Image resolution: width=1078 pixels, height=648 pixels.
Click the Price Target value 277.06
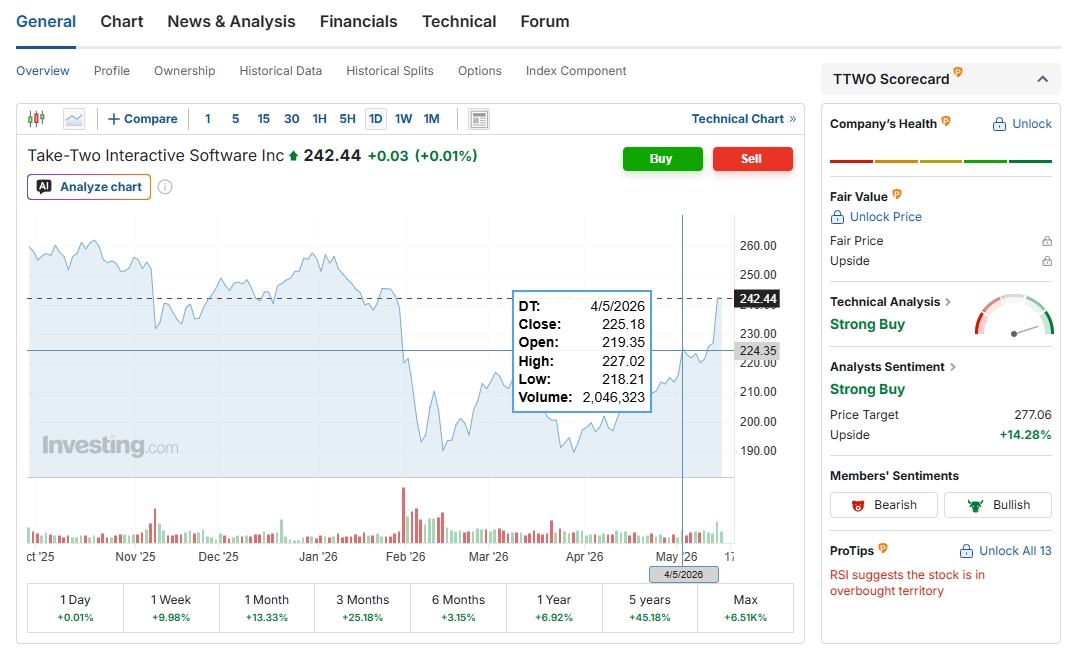point(1033,415)
